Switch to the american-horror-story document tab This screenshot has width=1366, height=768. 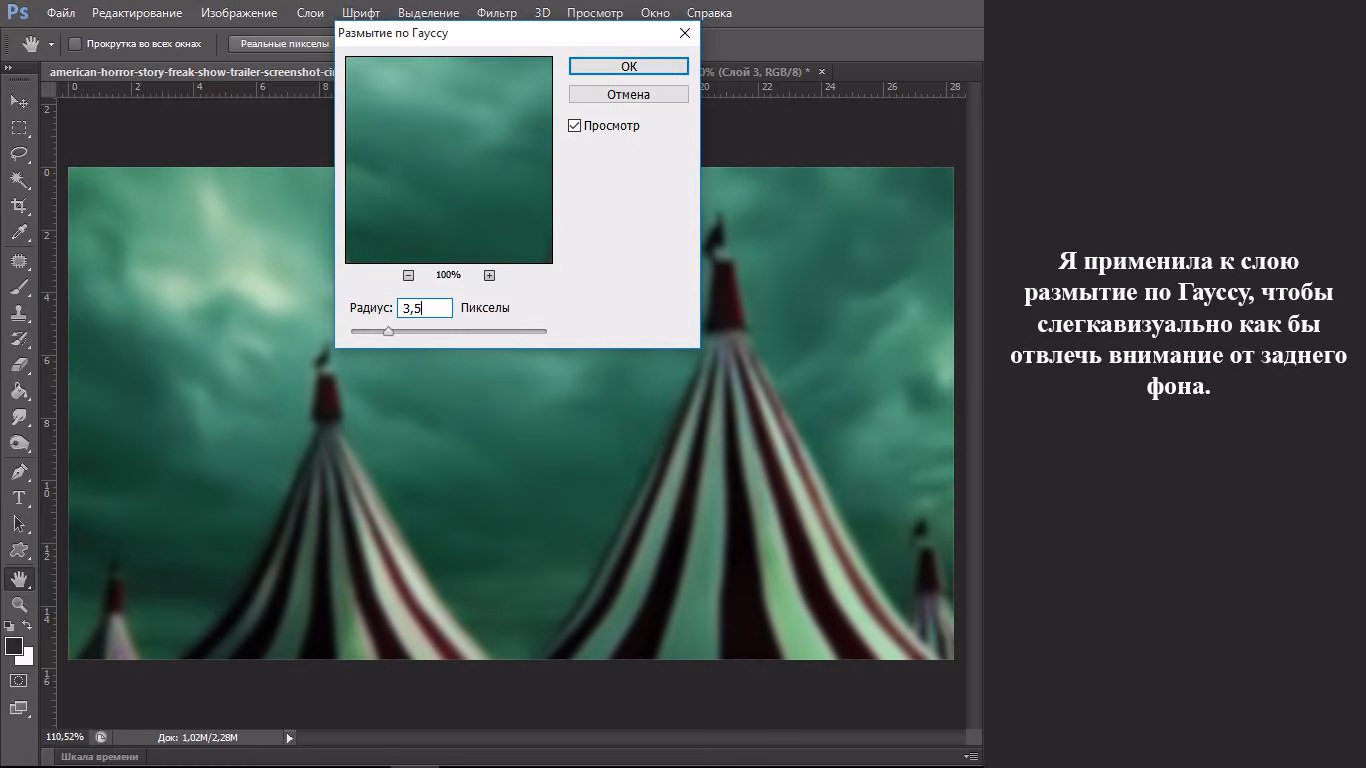click(x=190, y=72)
